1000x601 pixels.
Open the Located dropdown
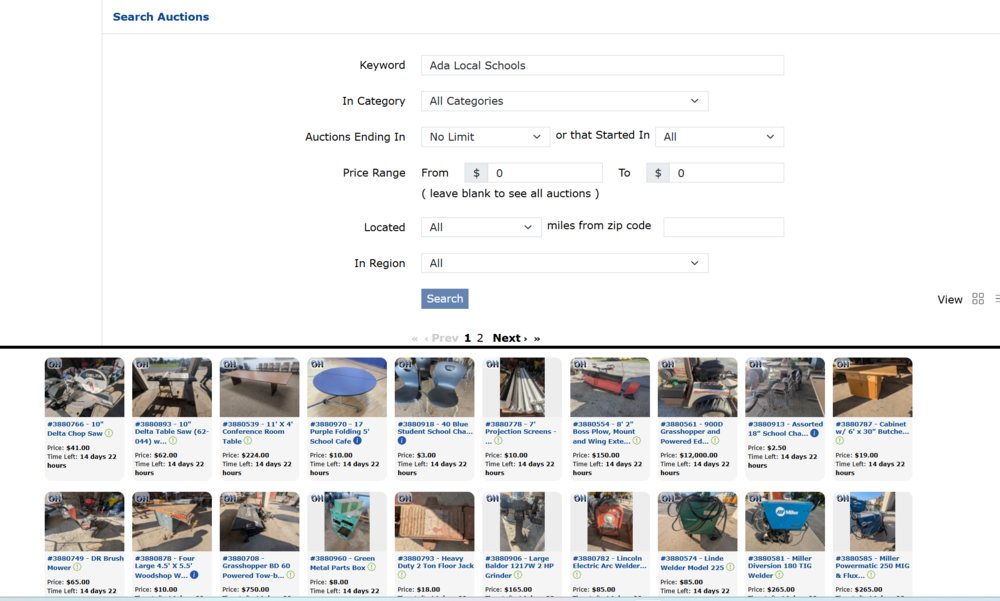click(481, 227)
